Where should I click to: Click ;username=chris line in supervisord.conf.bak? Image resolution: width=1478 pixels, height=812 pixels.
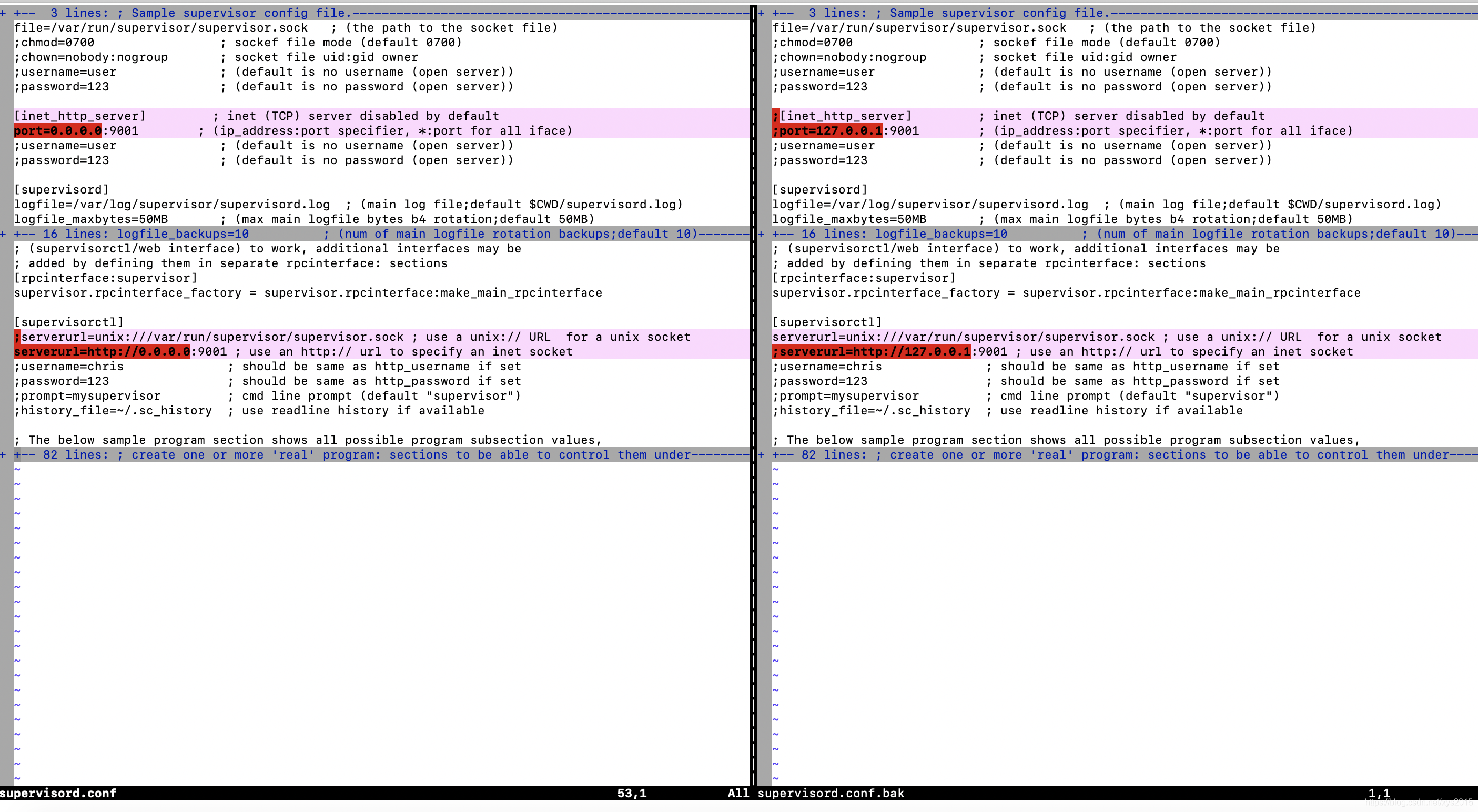[1026, 366]
